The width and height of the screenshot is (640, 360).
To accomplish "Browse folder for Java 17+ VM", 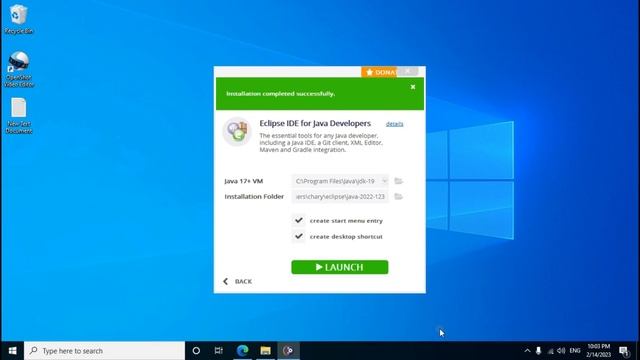I will point(398,181).
